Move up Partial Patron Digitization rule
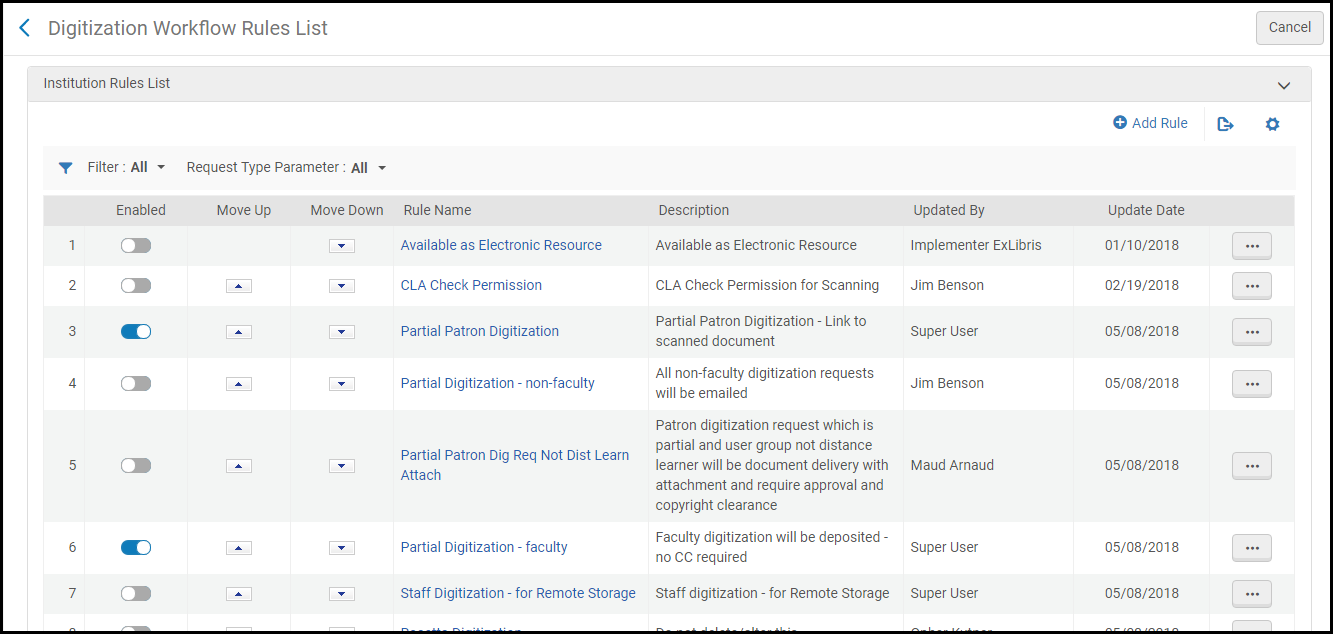The image size is (1333, 634). [239, 332]
